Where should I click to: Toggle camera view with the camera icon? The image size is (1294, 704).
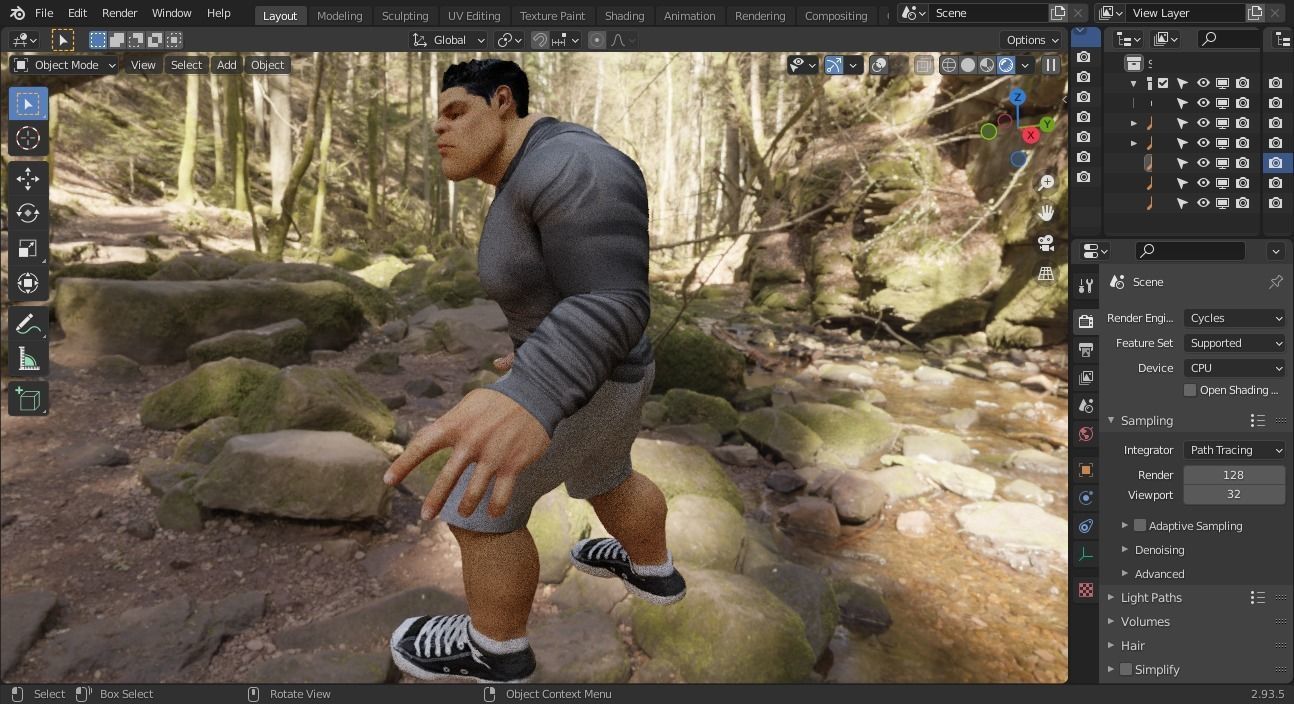[x=1046, y=243]
